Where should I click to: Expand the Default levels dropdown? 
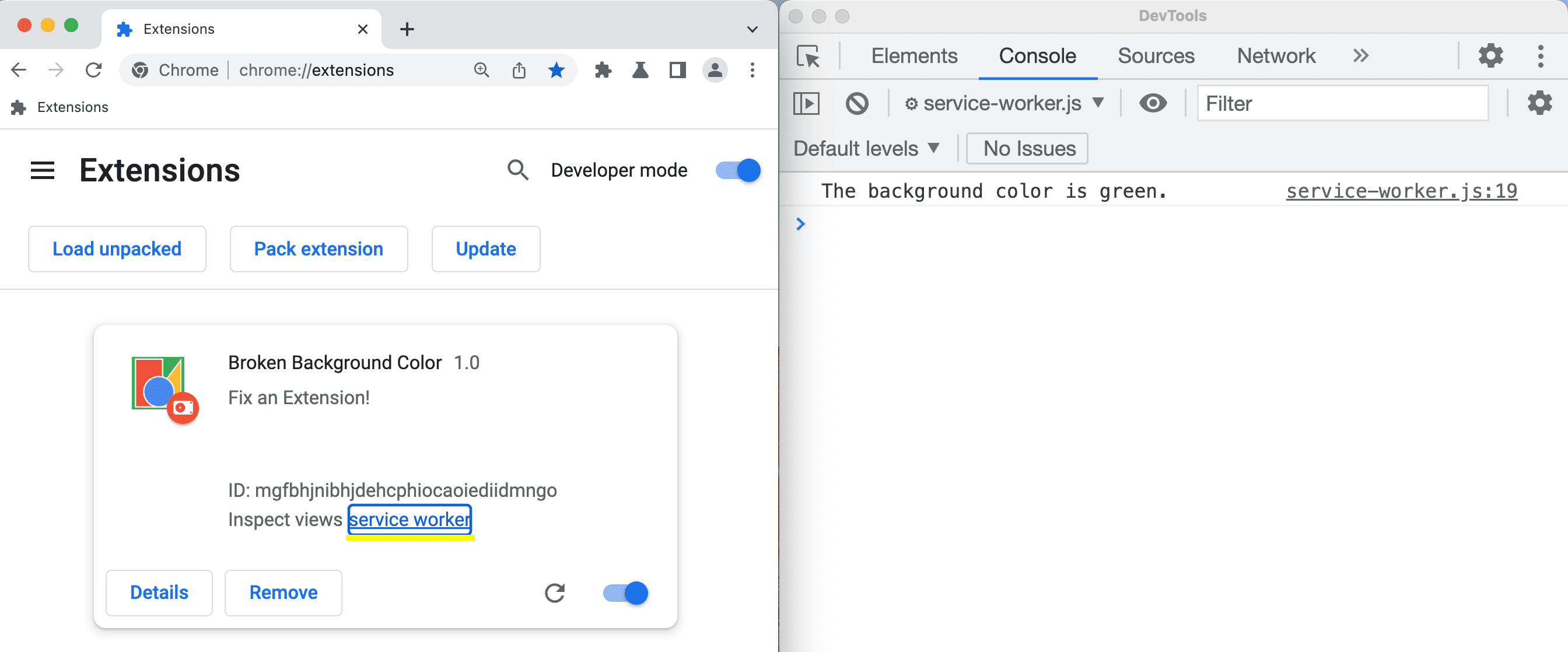(x=866, y=148)
